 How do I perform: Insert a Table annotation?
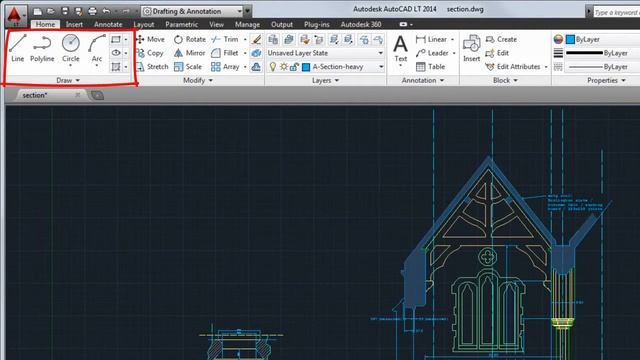click(x=431, y=67)
